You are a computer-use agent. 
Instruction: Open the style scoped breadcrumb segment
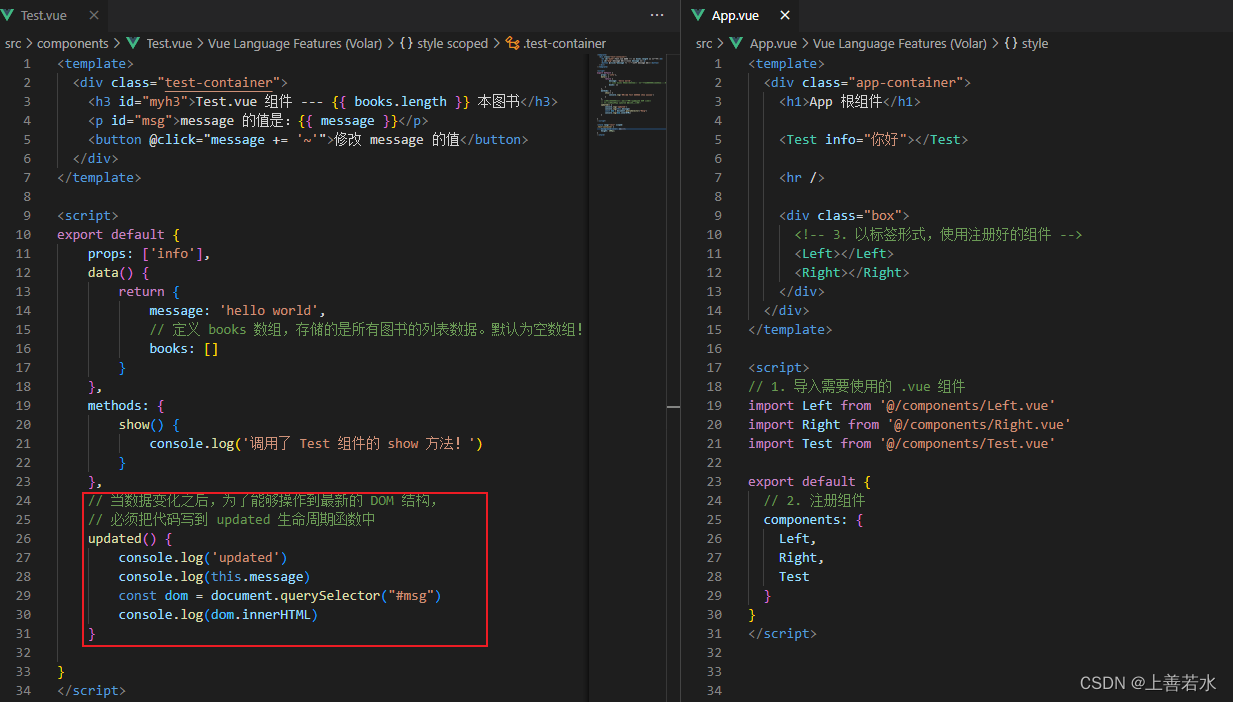pos(453,44)
